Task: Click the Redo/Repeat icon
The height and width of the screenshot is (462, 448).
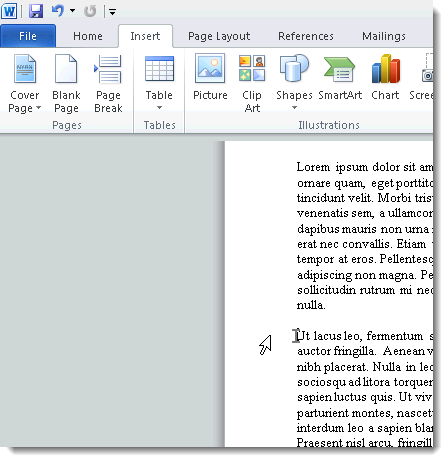Action: coord(90,11)
